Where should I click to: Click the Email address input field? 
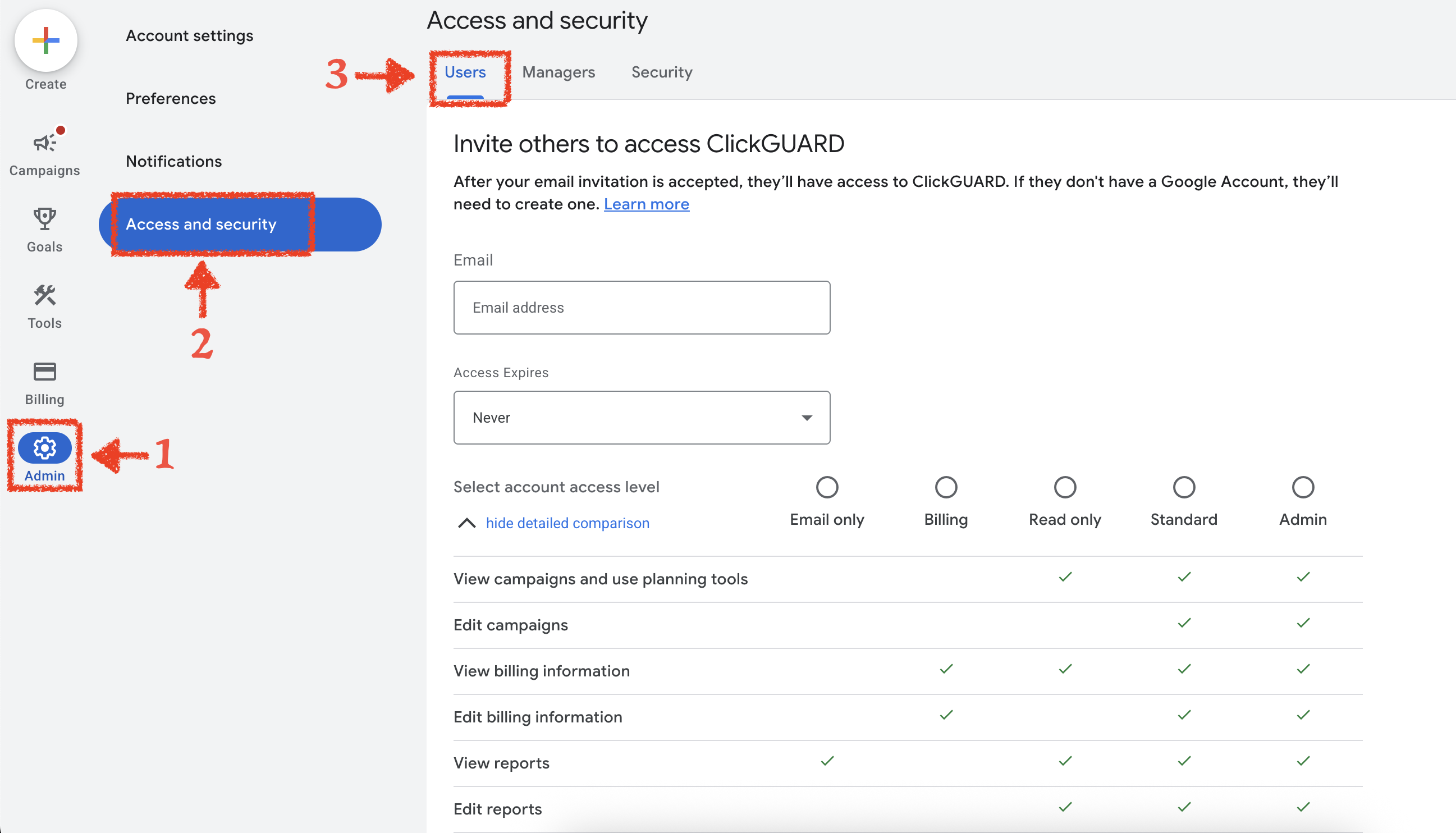pos(642,308)
